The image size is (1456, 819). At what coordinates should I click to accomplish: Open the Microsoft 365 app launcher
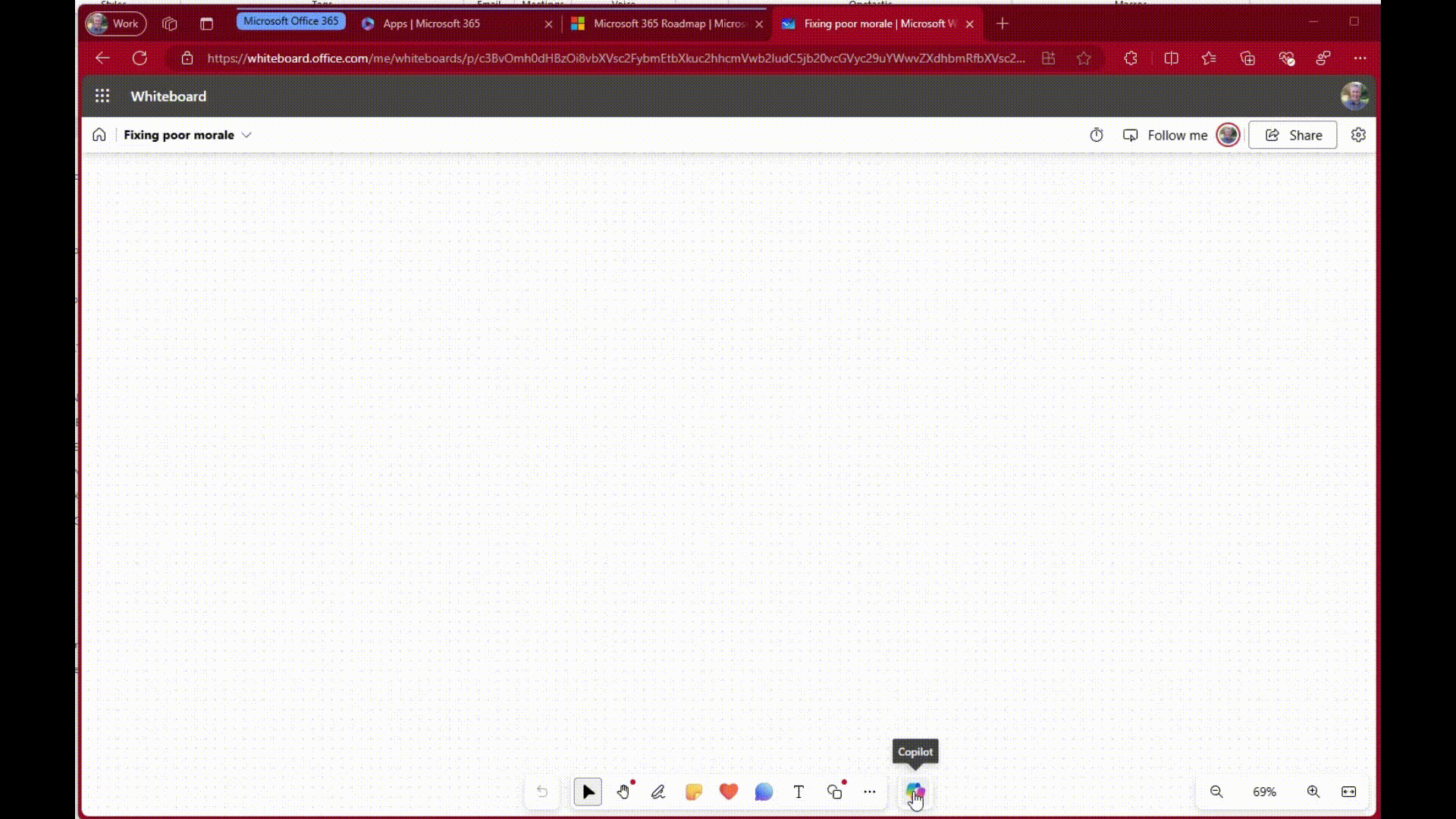102,96
